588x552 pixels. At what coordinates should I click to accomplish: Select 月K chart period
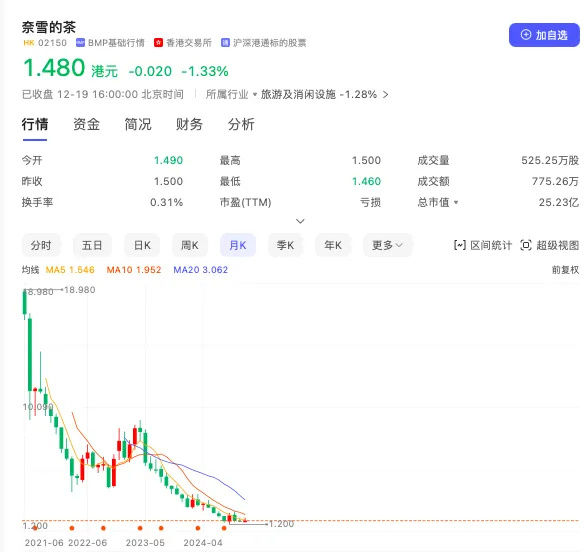238,245
